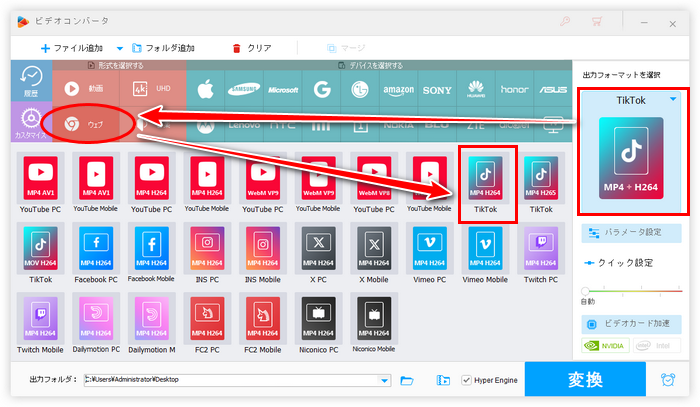Open the ファイル追加 dropdown arrow
The image size is (700, 407).
pyautogui.click(x=120, y=48)
